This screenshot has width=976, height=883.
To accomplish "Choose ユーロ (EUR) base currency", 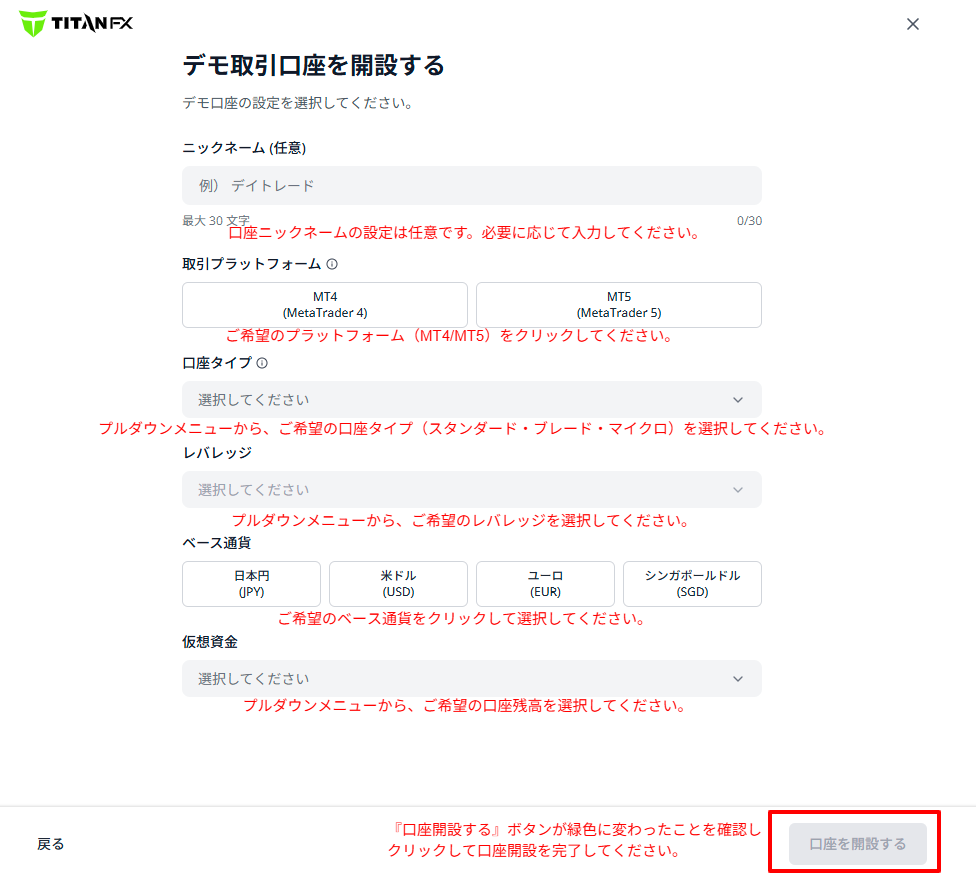I will (x=545, y=584).
